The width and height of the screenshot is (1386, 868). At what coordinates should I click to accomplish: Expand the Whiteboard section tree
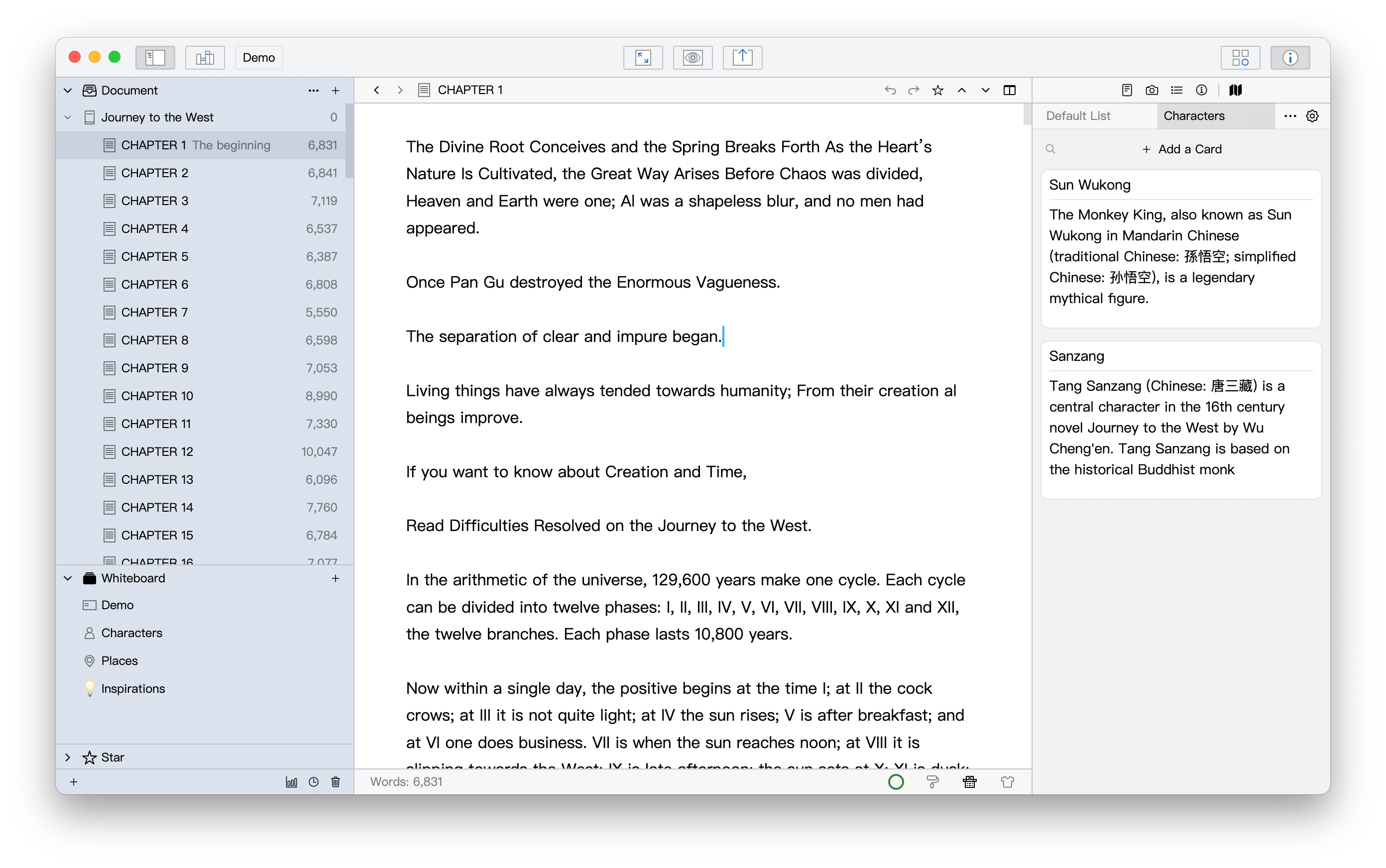67,577
